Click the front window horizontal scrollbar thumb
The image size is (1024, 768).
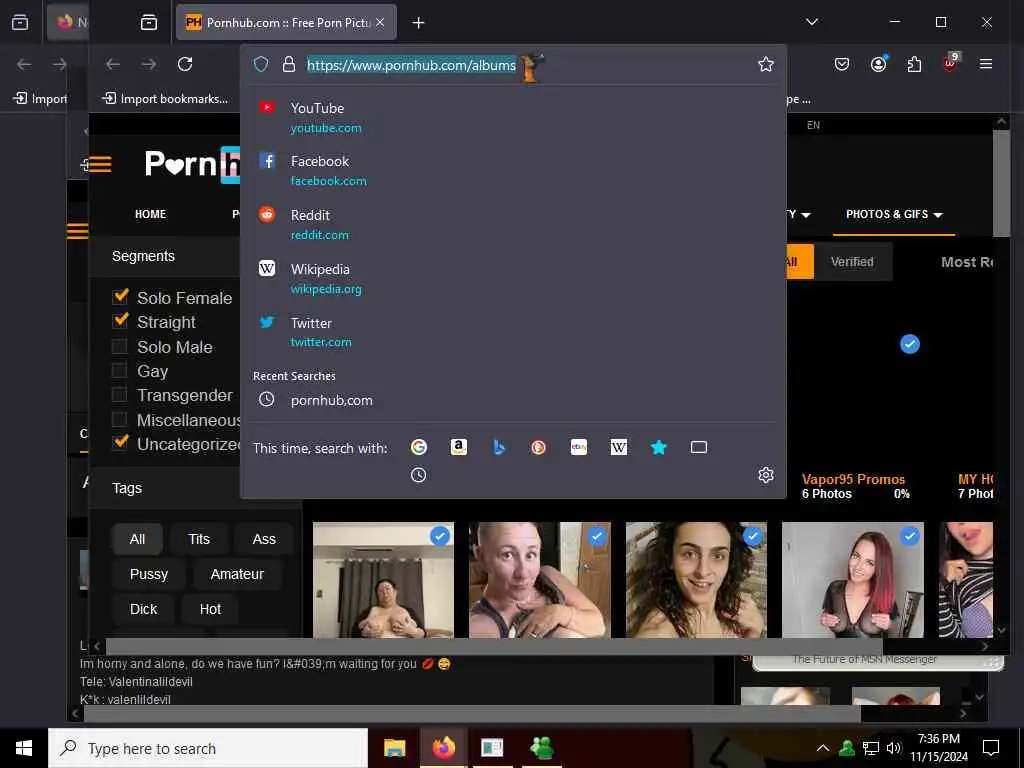[494, 647]
